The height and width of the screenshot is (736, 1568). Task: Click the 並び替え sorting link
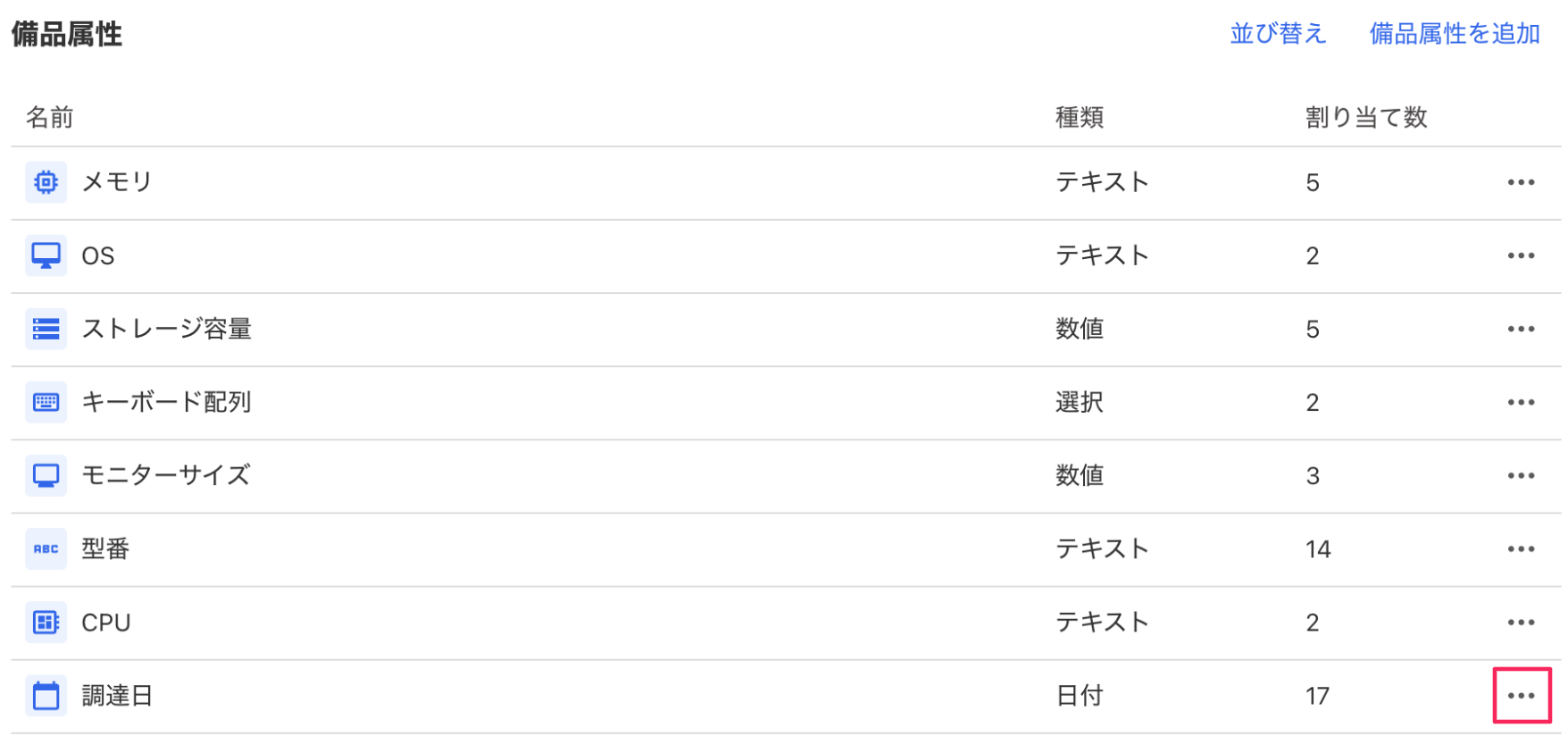1279,33
